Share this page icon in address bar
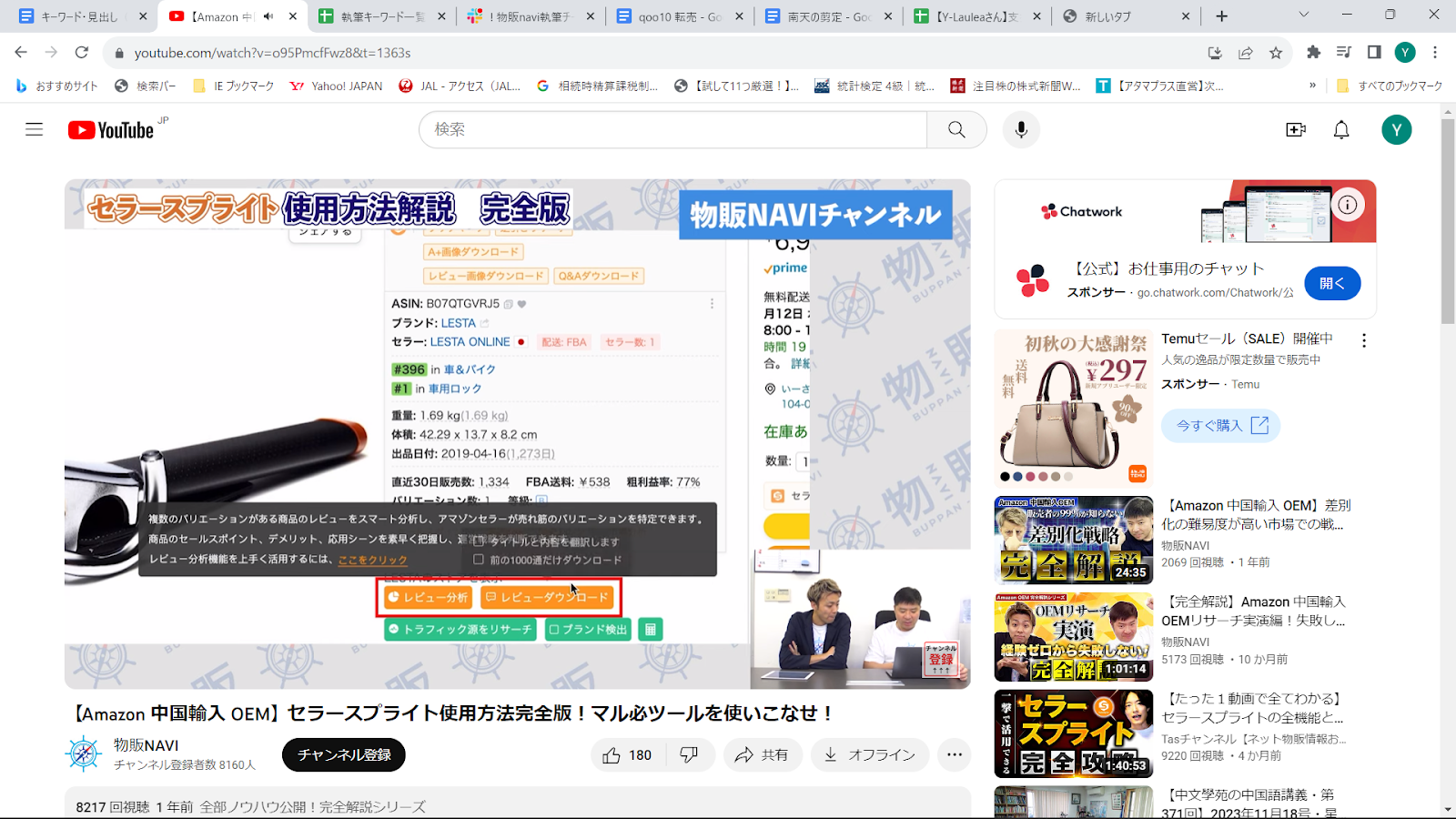 tap(1246, 53)
